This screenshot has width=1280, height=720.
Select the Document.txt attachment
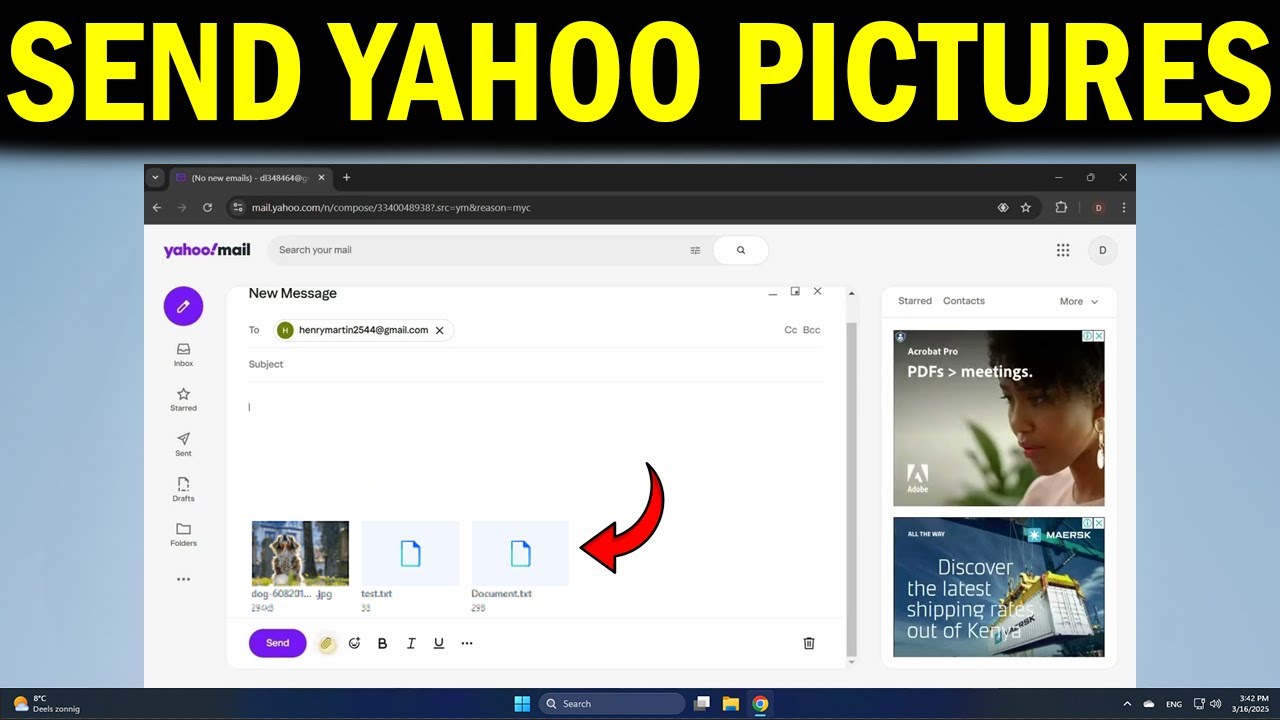tap(520, 553)
